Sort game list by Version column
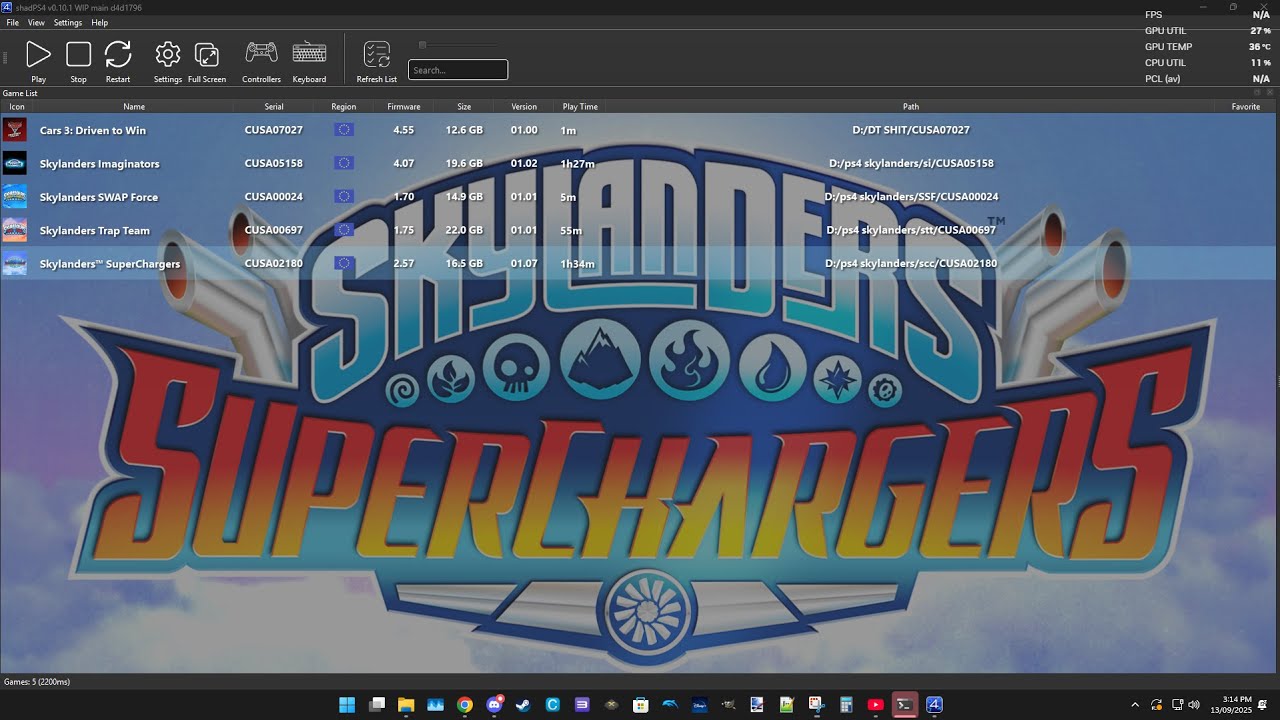 click(x=524, y=106)
